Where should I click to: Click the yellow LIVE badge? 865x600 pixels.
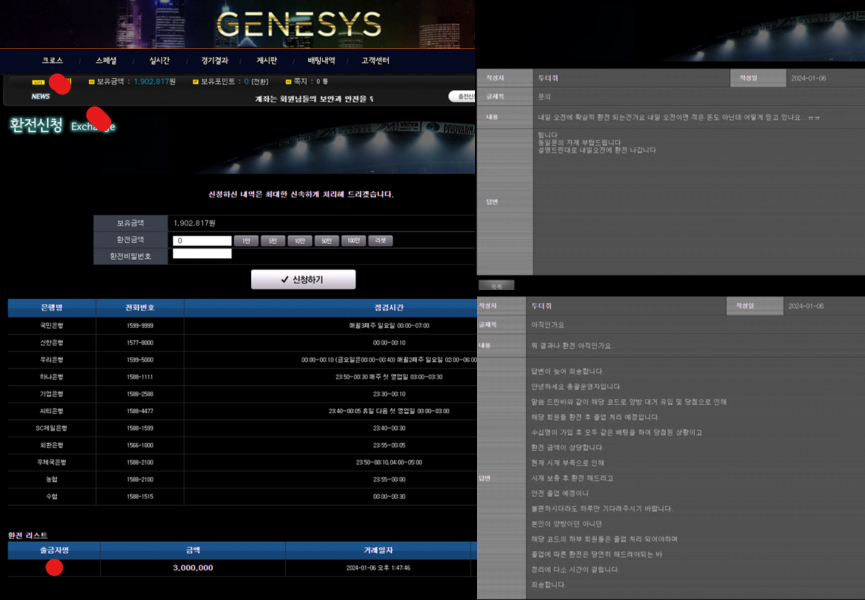(38, 82)
